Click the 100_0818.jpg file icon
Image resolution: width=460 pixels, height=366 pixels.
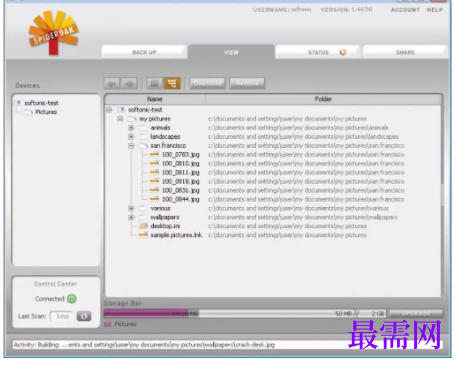(x=154, y=181)
